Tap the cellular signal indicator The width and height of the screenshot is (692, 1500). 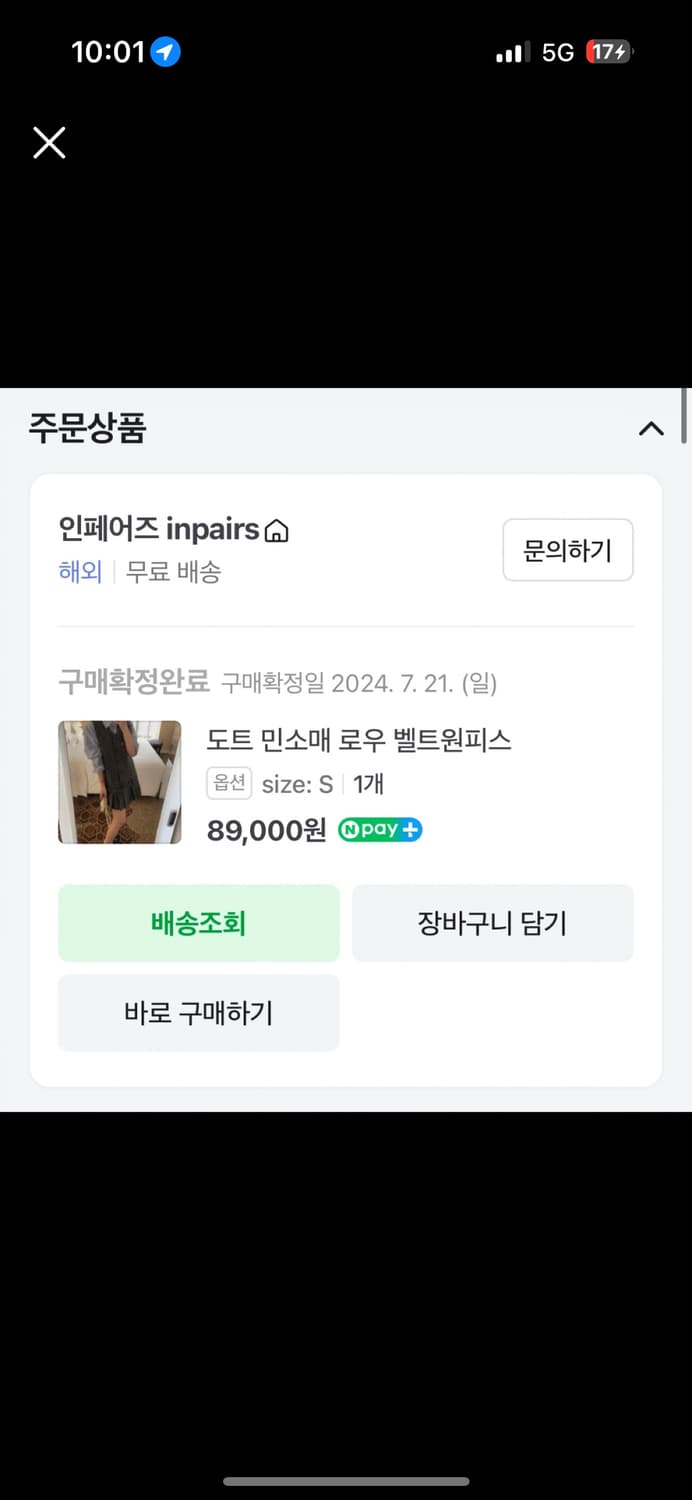pos(511,51)
